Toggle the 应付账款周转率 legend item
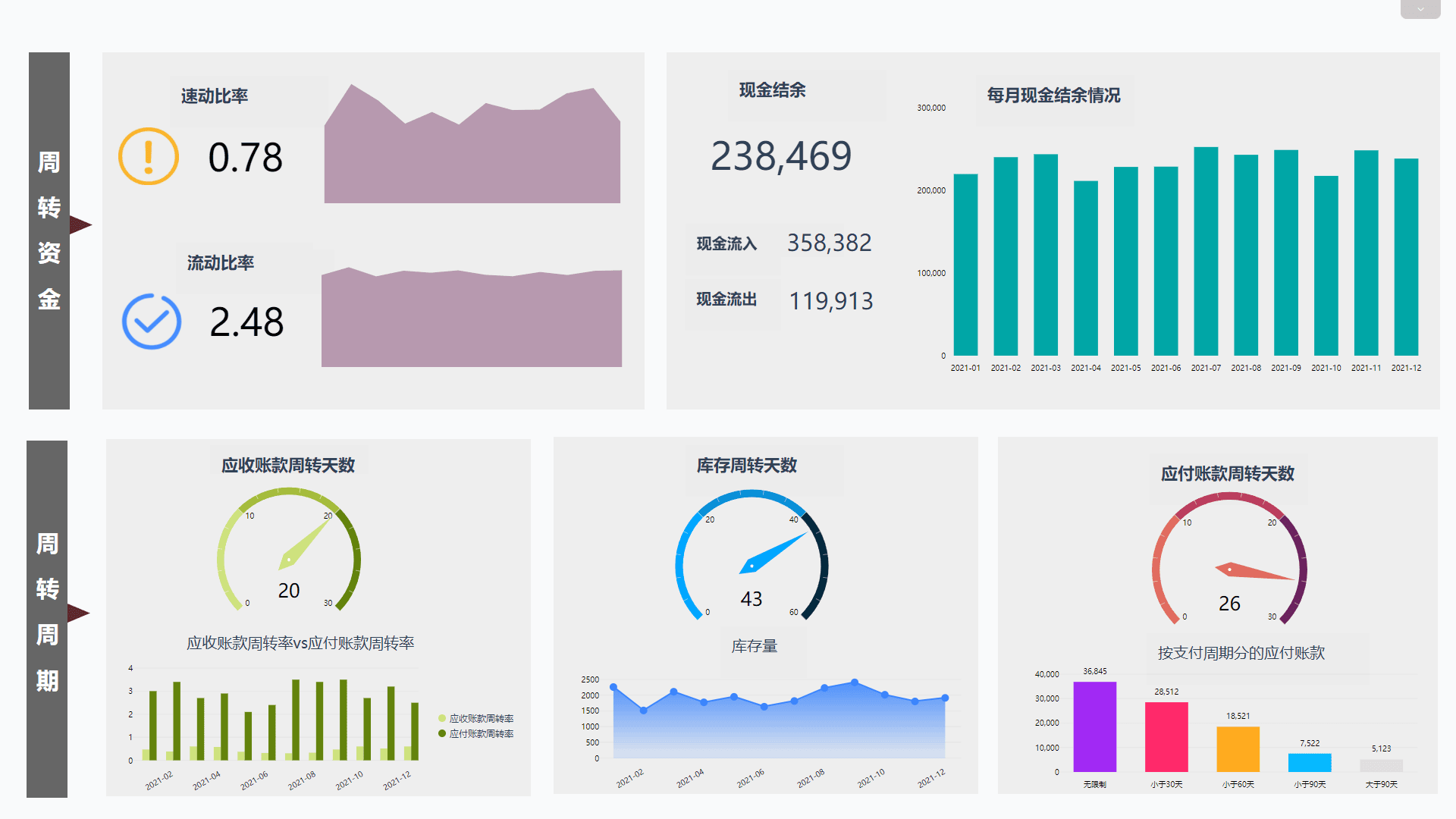This screenshot has width=1456, height=819. tap(475, 733)
